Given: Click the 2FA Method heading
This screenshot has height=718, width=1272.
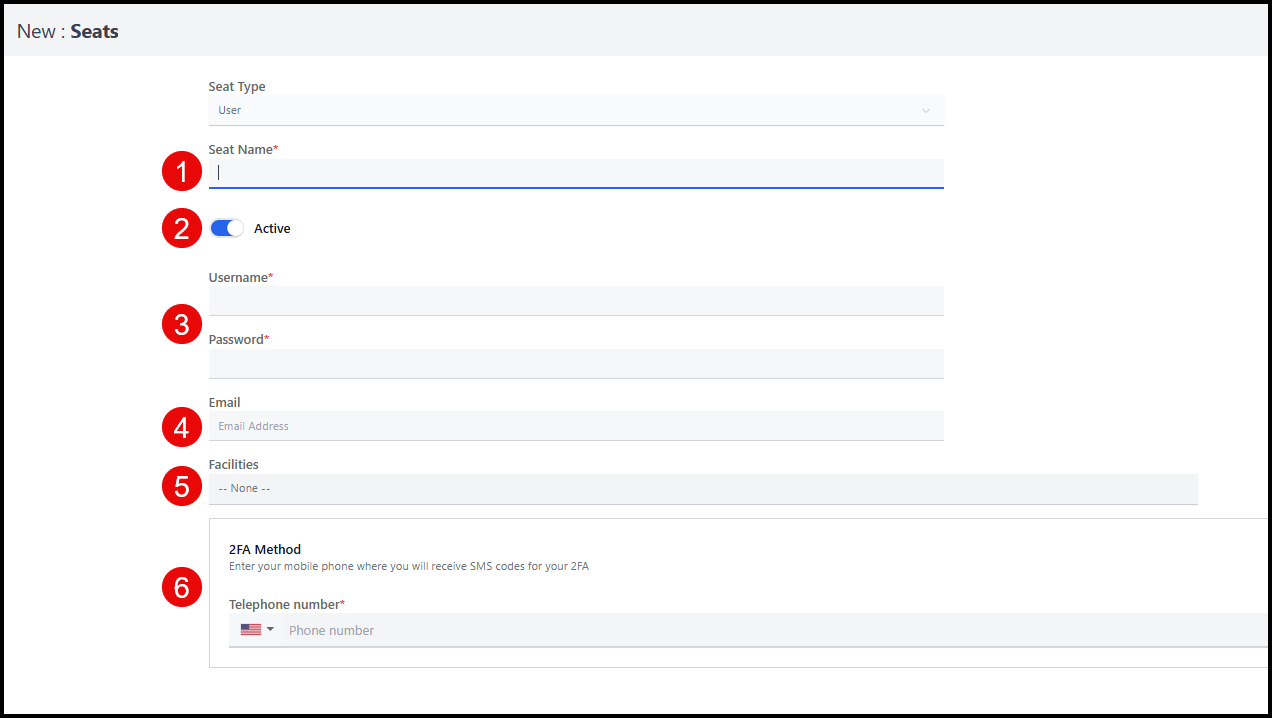Looking at the screenshot, I should [265, 549].
